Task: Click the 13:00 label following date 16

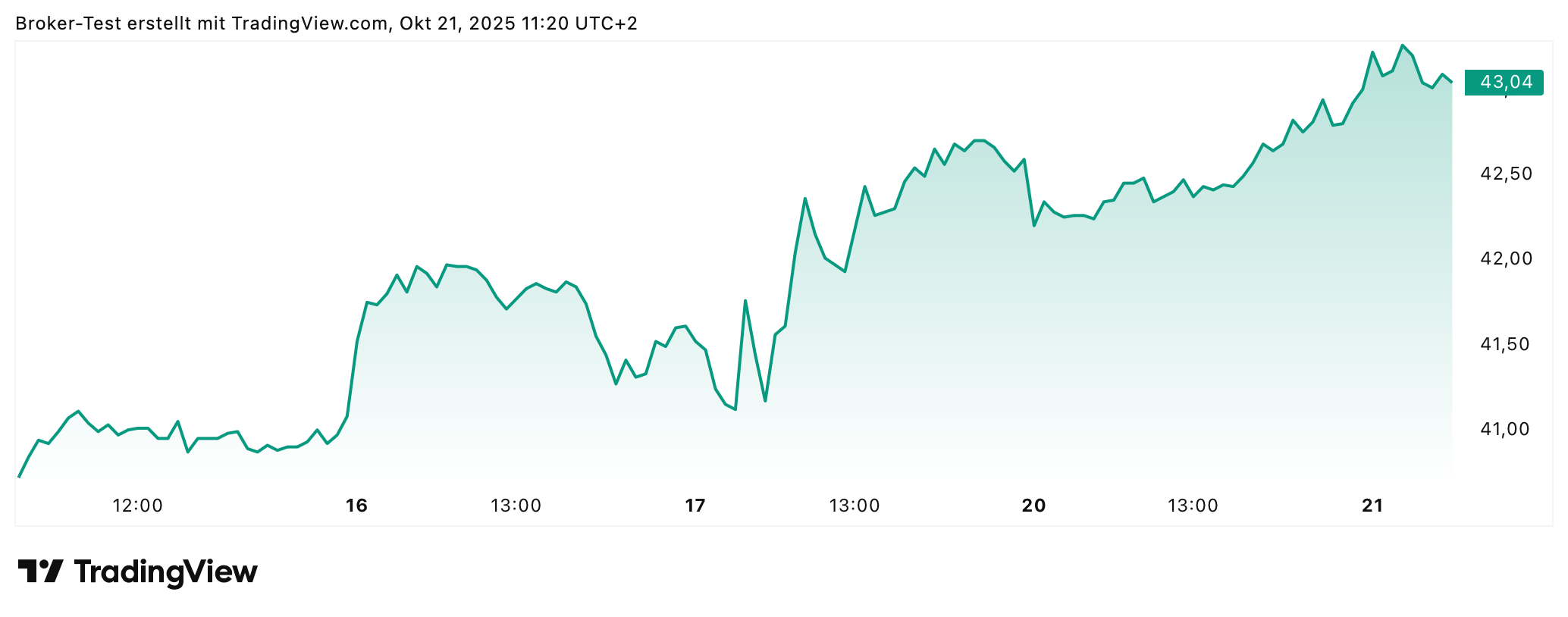Action: point(516,506)
